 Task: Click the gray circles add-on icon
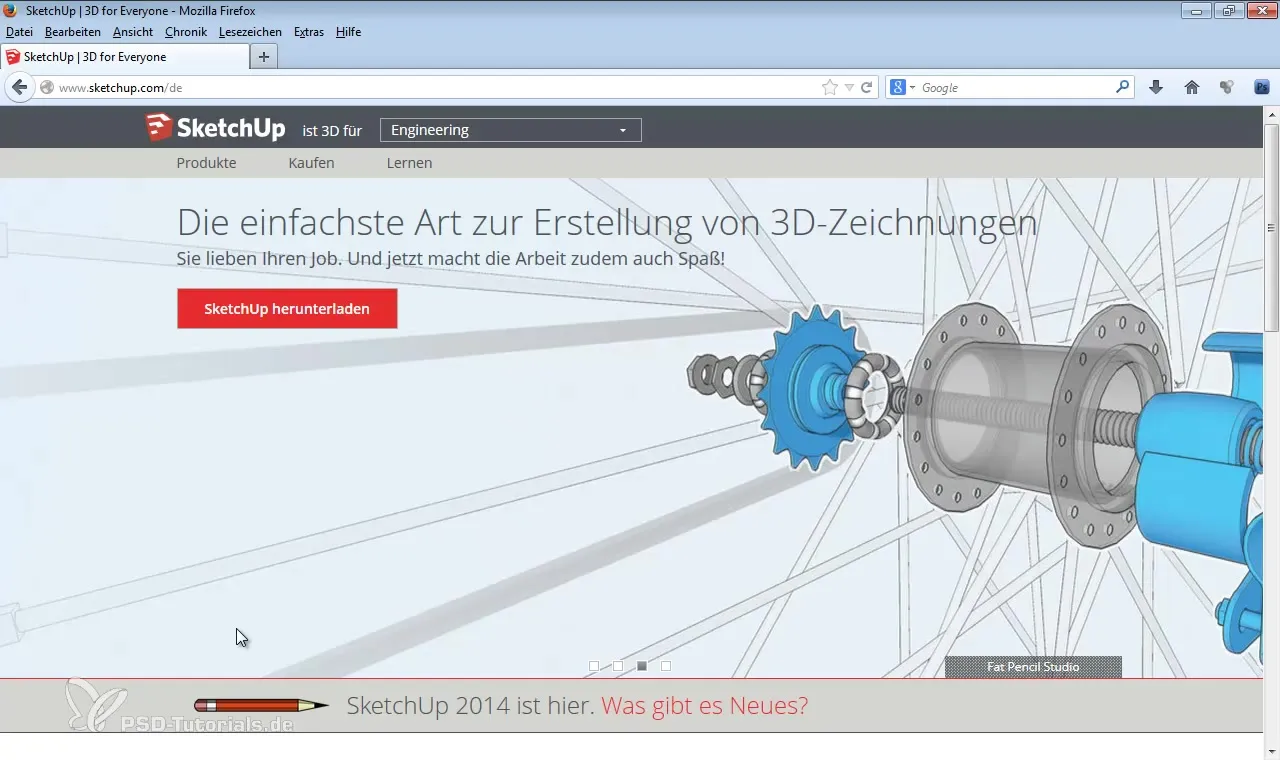coord(1227,87)
